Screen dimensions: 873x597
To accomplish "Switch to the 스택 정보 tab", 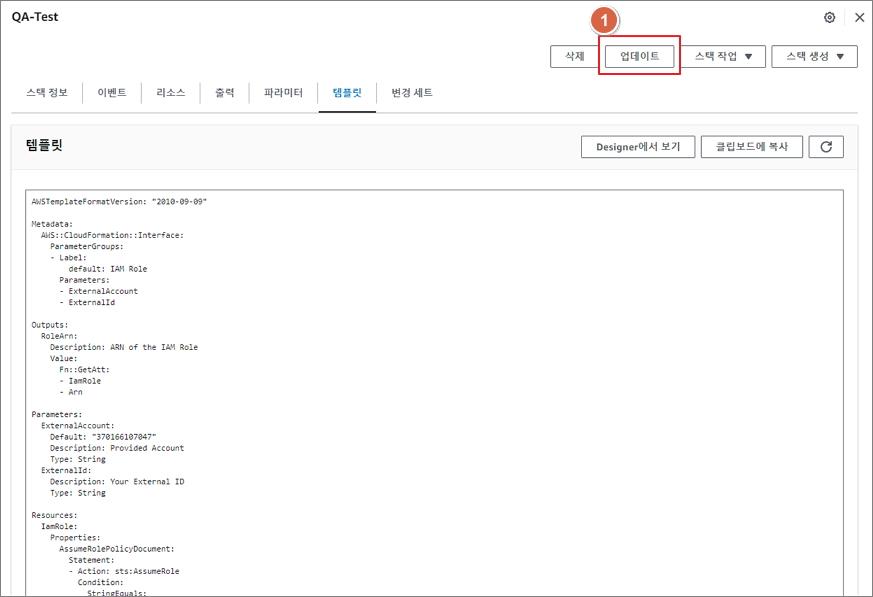I will (47, 93).
